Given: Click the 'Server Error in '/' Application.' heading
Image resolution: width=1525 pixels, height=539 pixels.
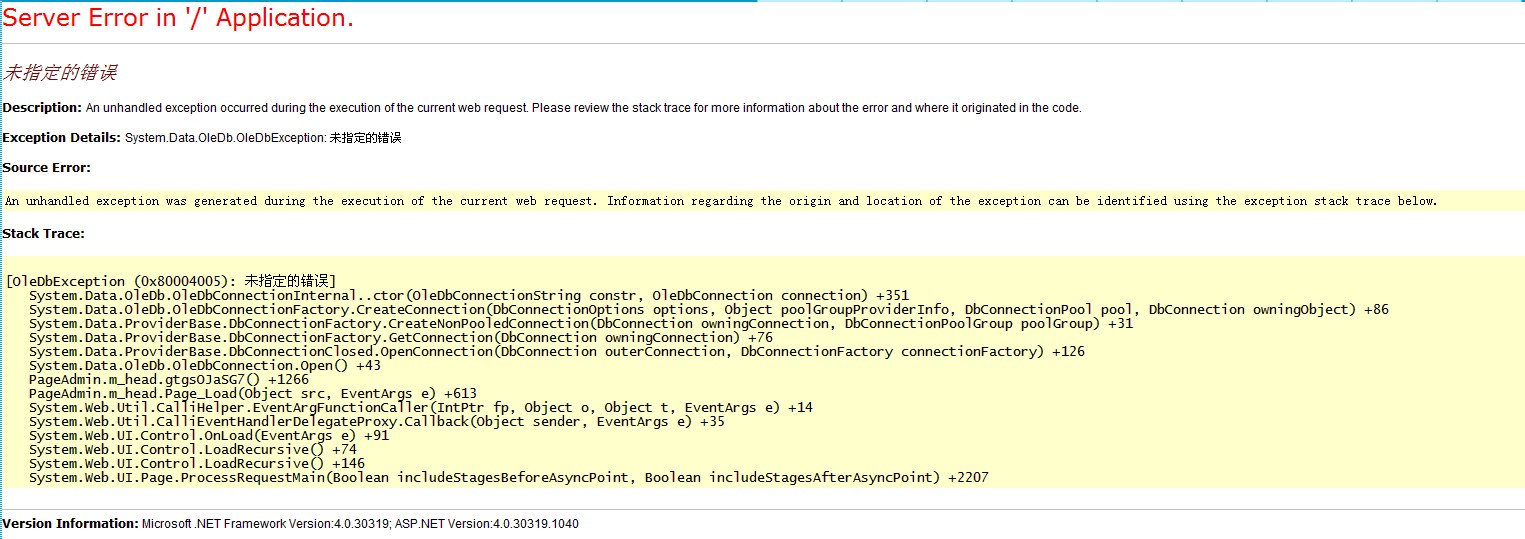Looking at the screenshot, I should (178, 18).
